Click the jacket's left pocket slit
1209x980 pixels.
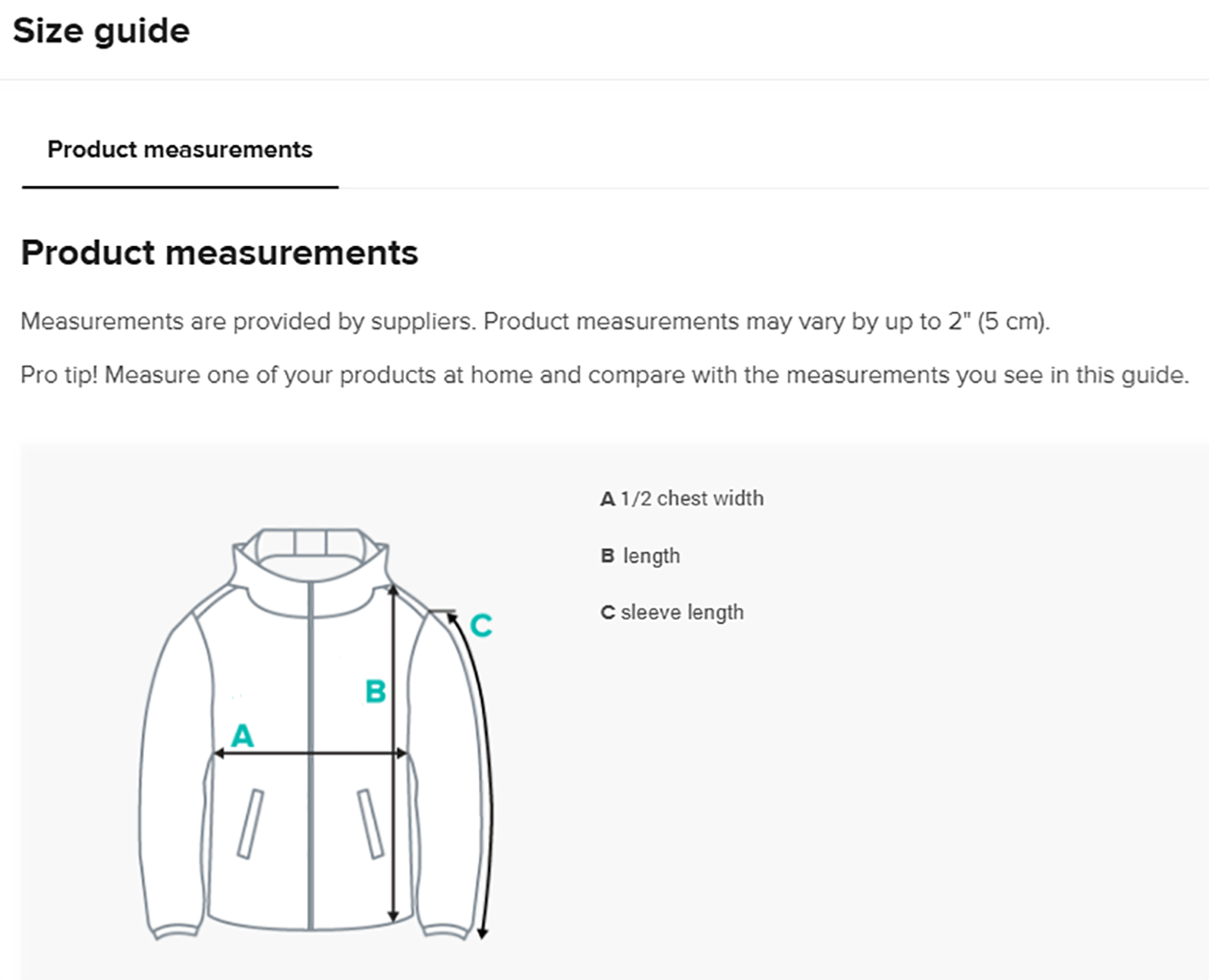tap(250, 824)
